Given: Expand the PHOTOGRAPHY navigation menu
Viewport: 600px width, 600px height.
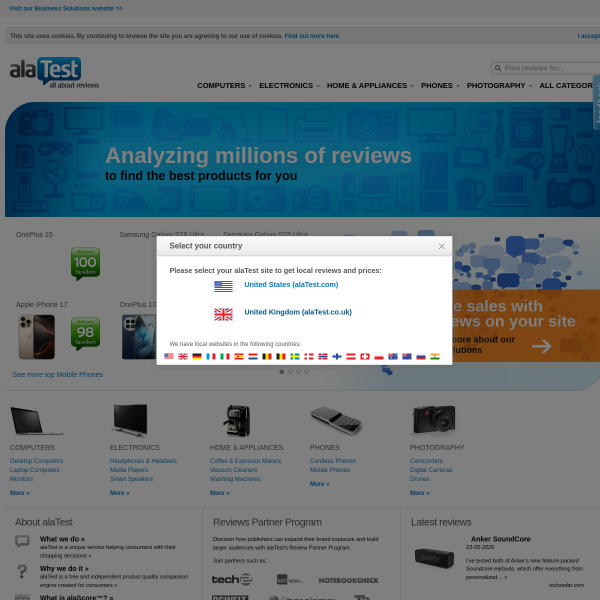Looking at the screenshot, I should (499, 86).
